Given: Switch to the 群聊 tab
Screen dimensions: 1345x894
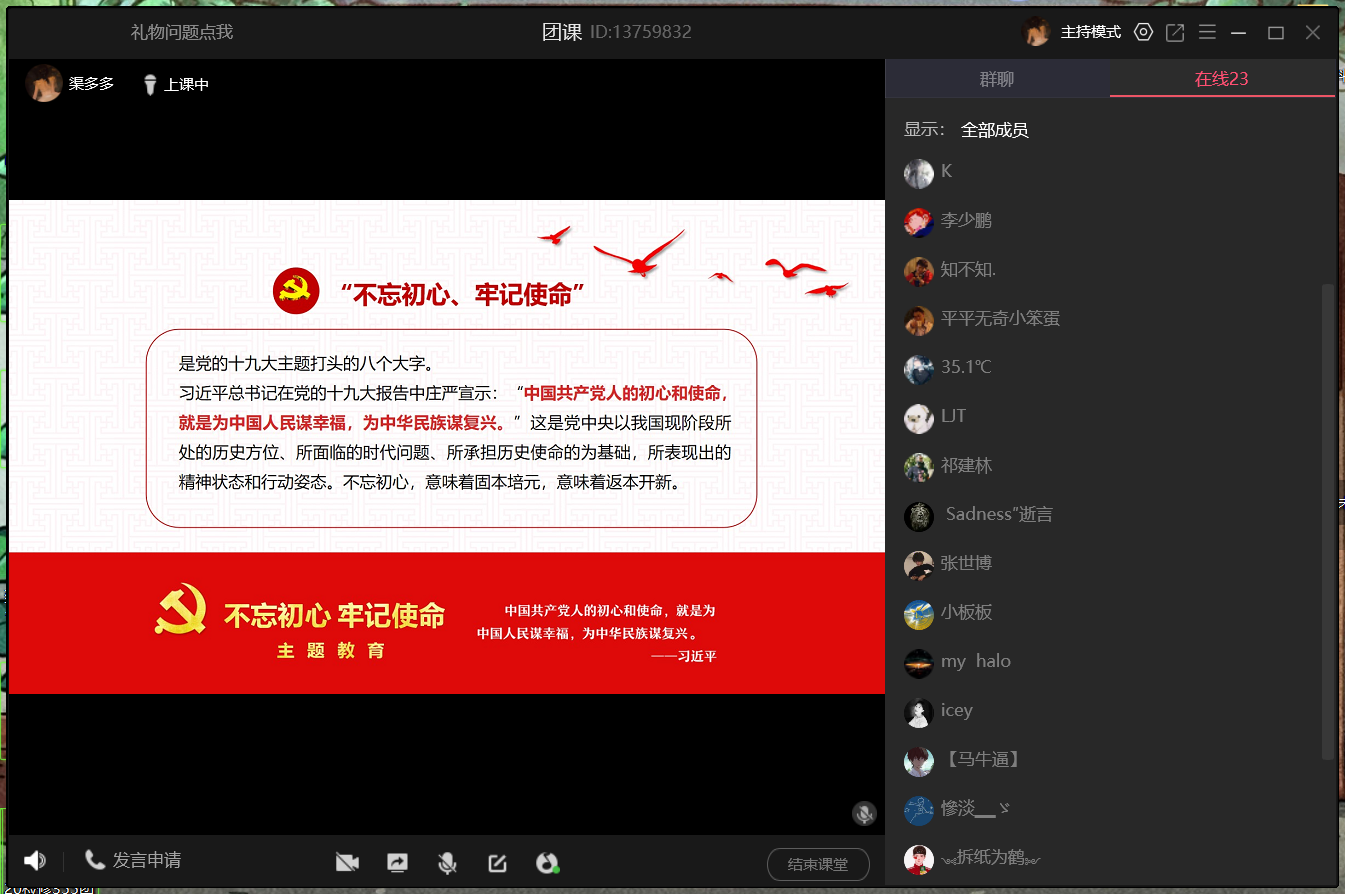Looking at the screenshot, I should coord(997,79).
